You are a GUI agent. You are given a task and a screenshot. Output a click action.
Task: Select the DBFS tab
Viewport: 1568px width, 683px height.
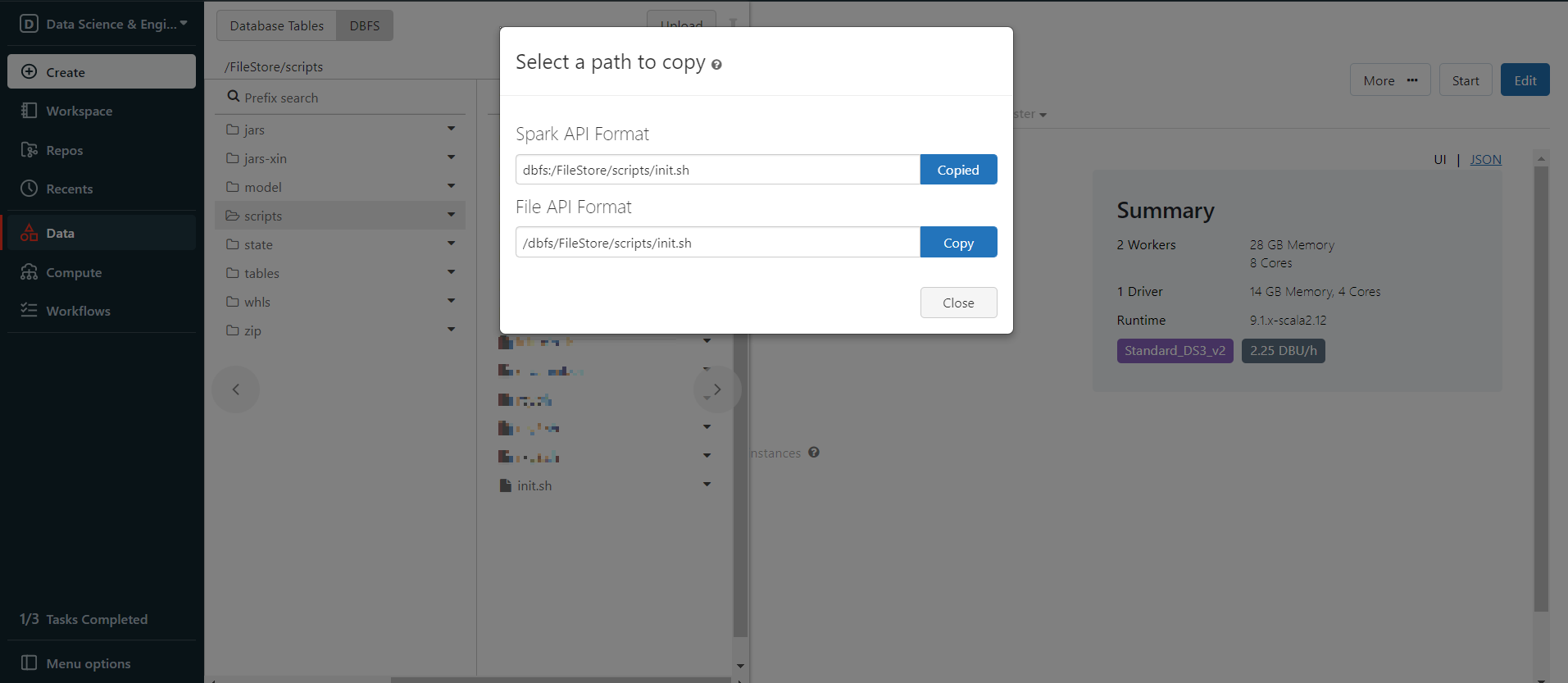(x=365, y=25)
